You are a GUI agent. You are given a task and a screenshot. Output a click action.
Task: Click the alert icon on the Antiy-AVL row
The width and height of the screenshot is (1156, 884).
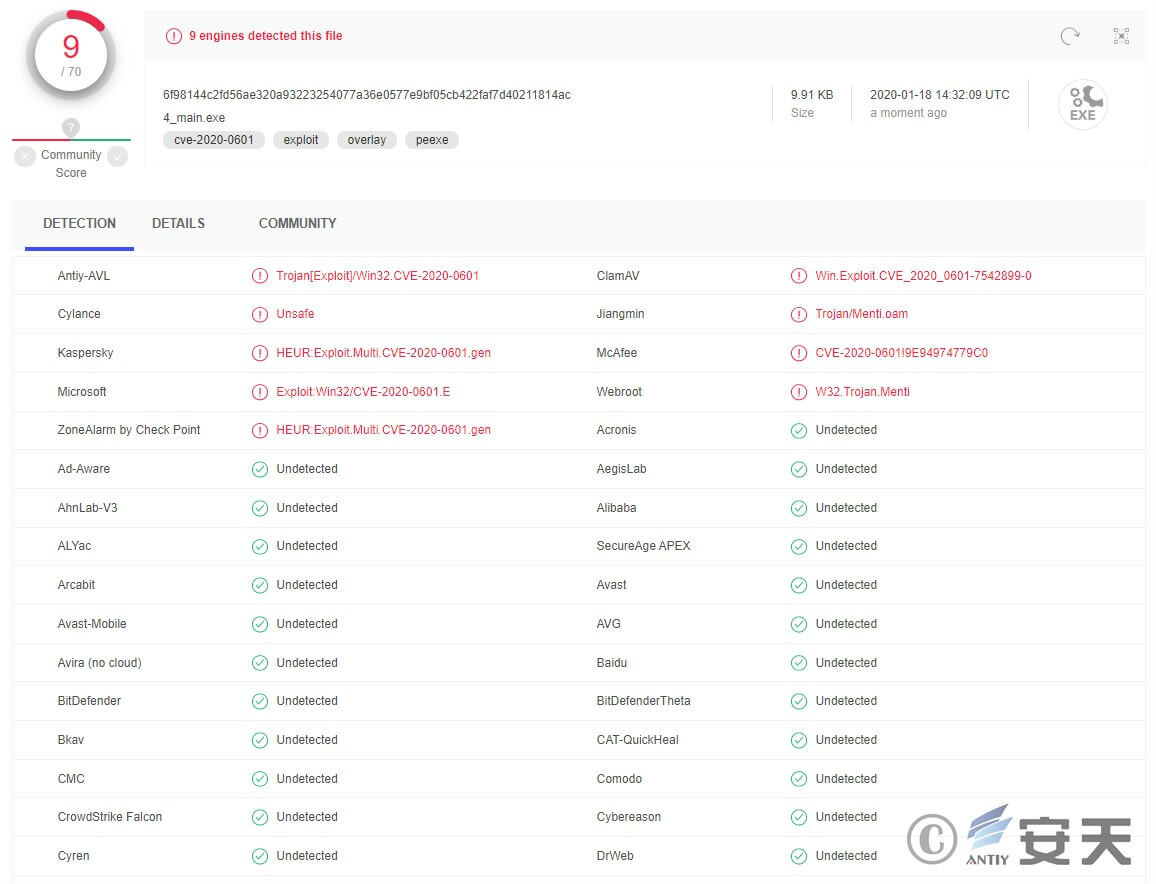click(260, 276)
